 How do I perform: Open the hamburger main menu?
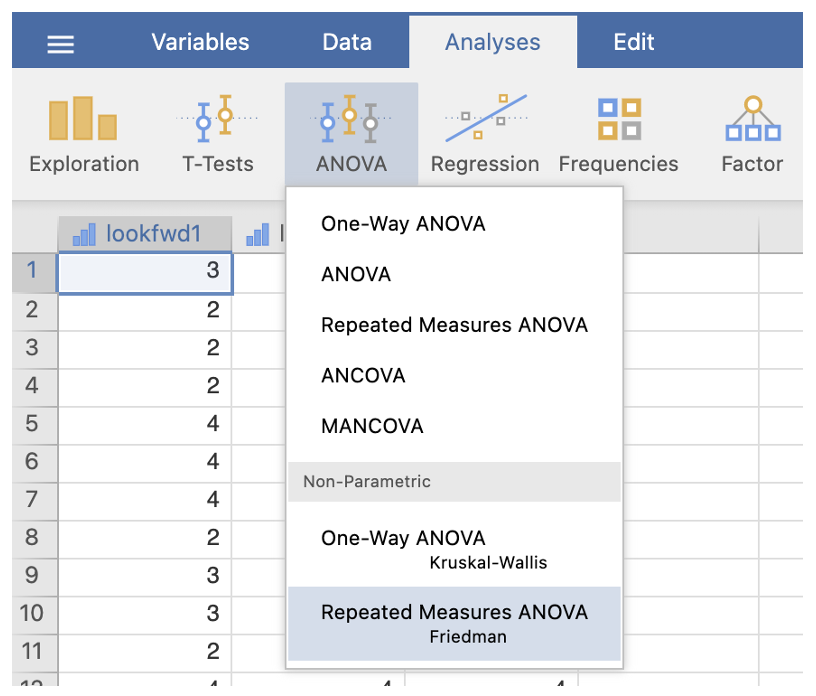pos(61,43)
